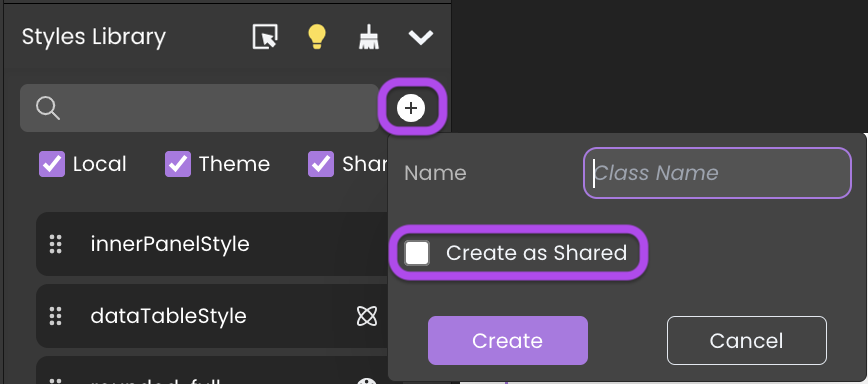Click the palette icon below dataTableStyle
The image size is (868, 384).
(367, 381)
